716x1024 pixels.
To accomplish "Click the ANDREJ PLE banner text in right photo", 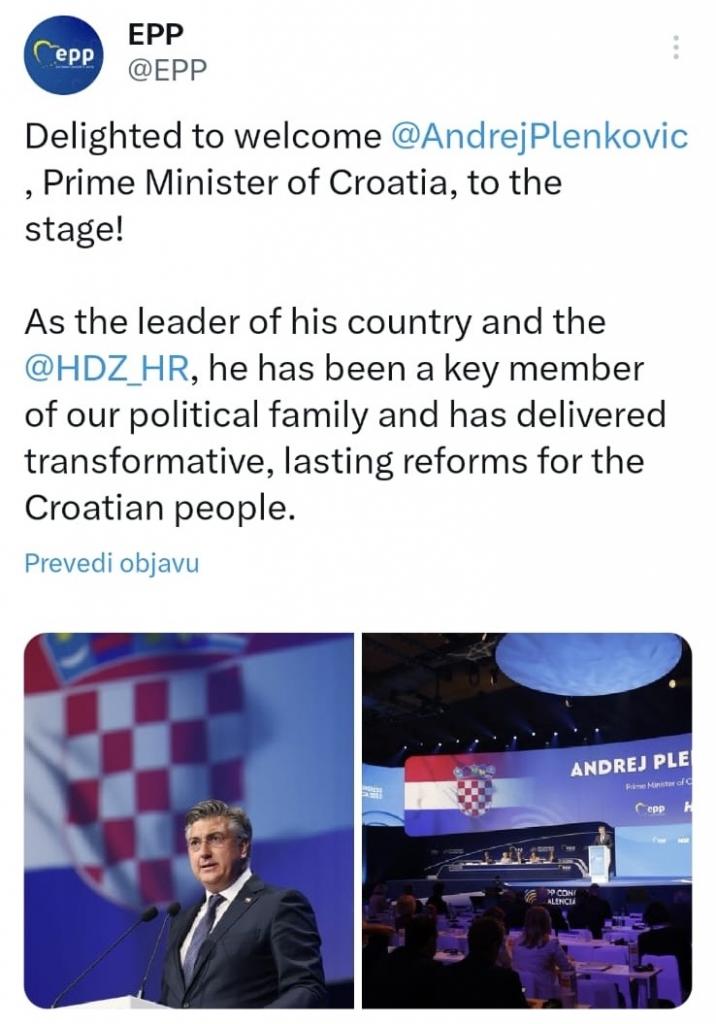I will (631, 764).
